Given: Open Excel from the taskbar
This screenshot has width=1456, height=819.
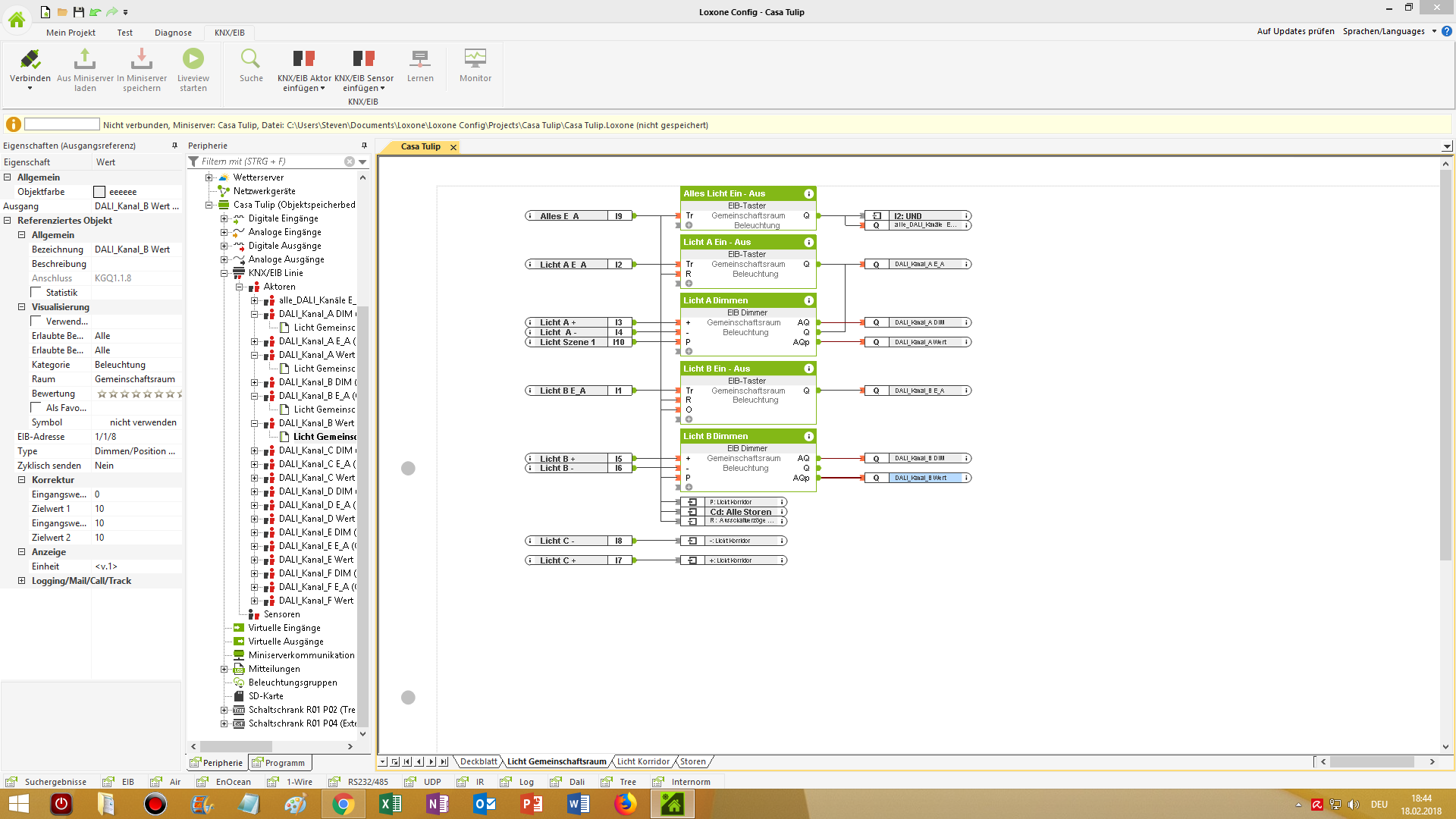Looking at the screenshot, I should [391, 804].
